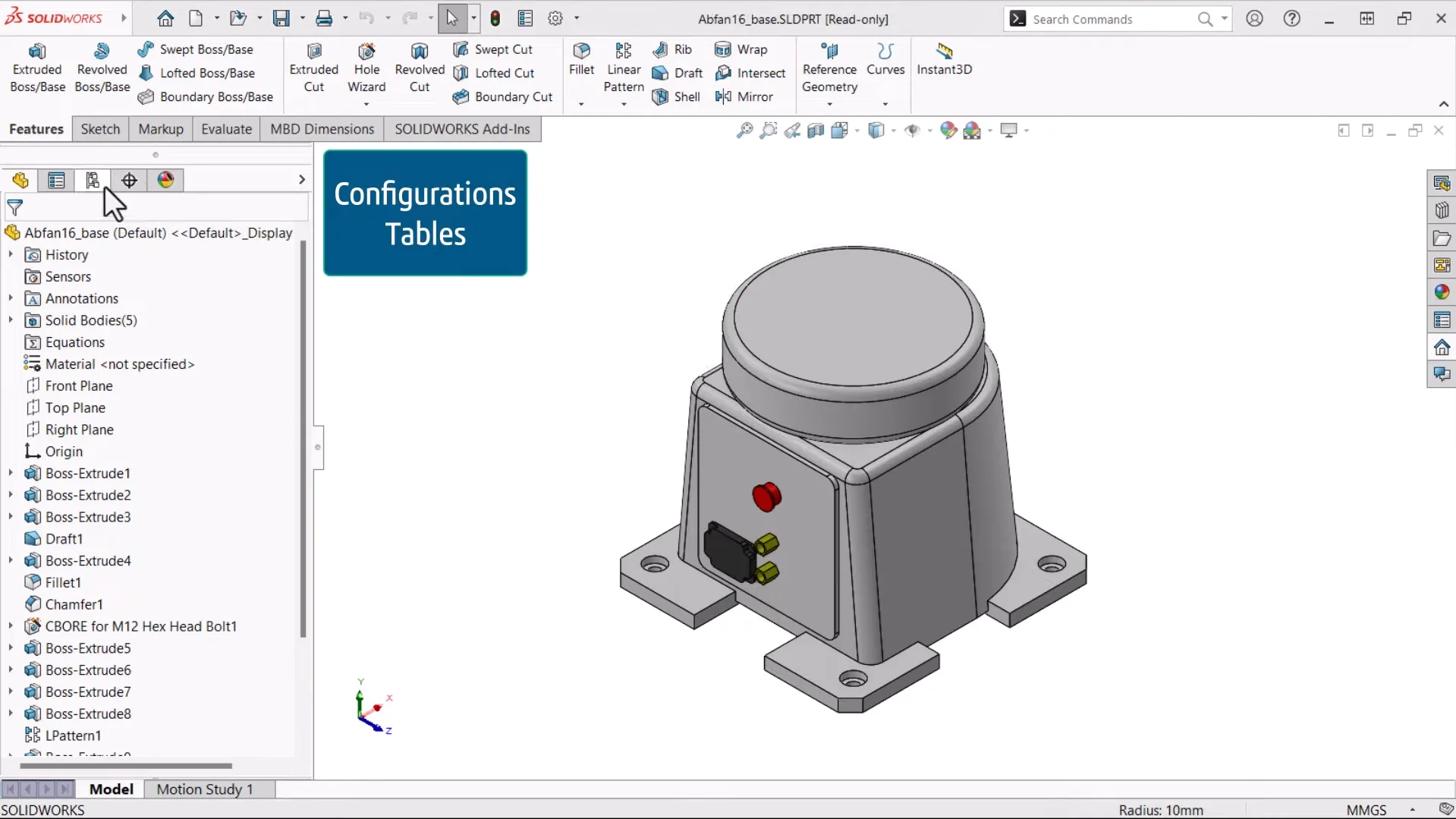Screen dimensions: 1456x819
Task: Click the MMGS unit system button
Action: 1366,810
